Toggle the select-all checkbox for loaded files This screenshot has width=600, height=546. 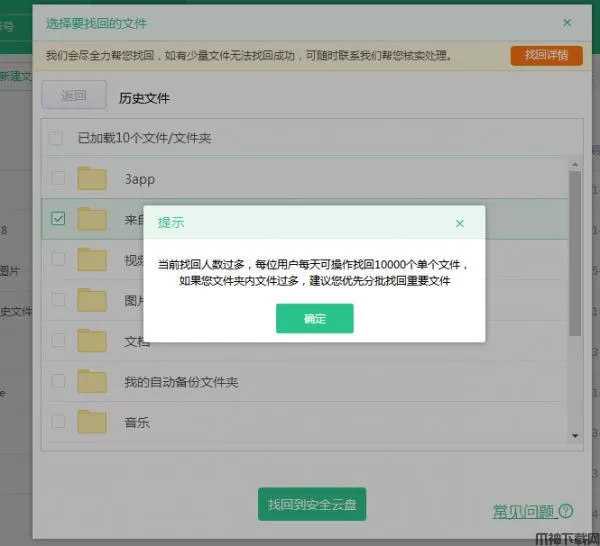[58, 137]
